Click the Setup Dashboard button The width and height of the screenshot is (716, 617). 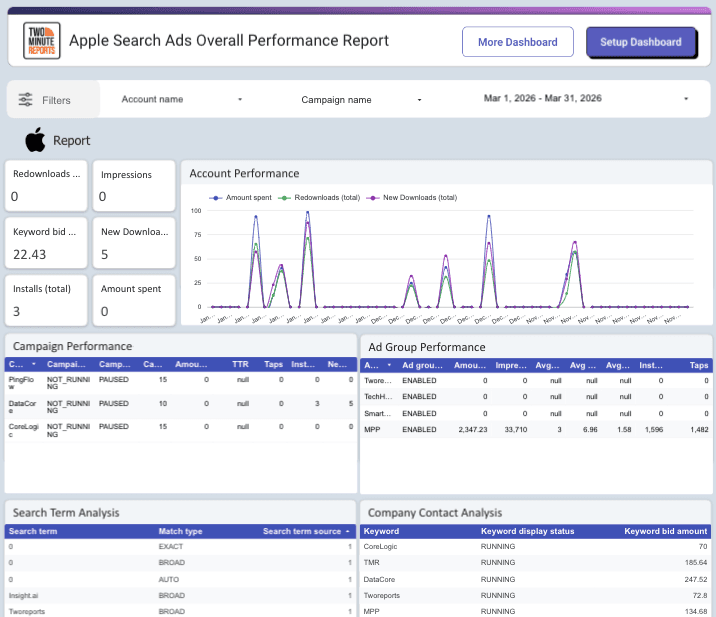tap(641, 42)
